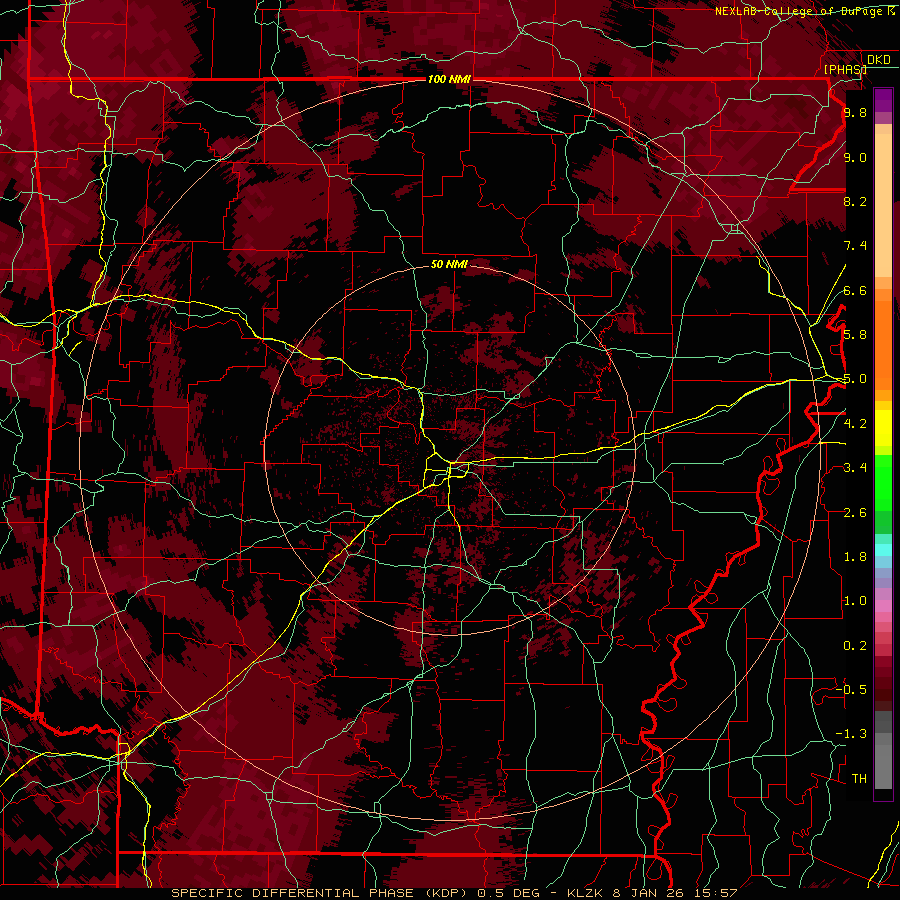Select the 8.2 legend value
Screen dimensions: 900x900
pos(855,201)
